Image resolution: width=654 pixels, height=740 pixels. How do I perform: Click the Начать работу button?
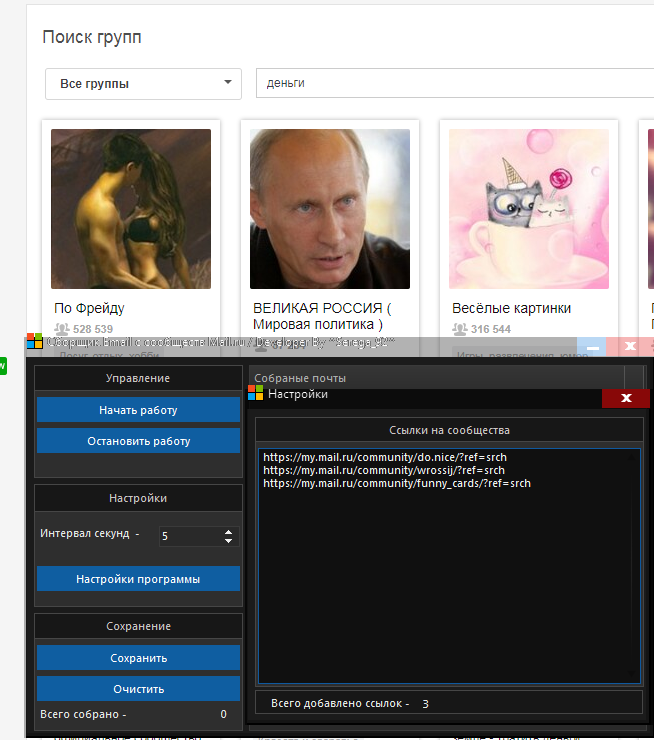pos(138,410)
